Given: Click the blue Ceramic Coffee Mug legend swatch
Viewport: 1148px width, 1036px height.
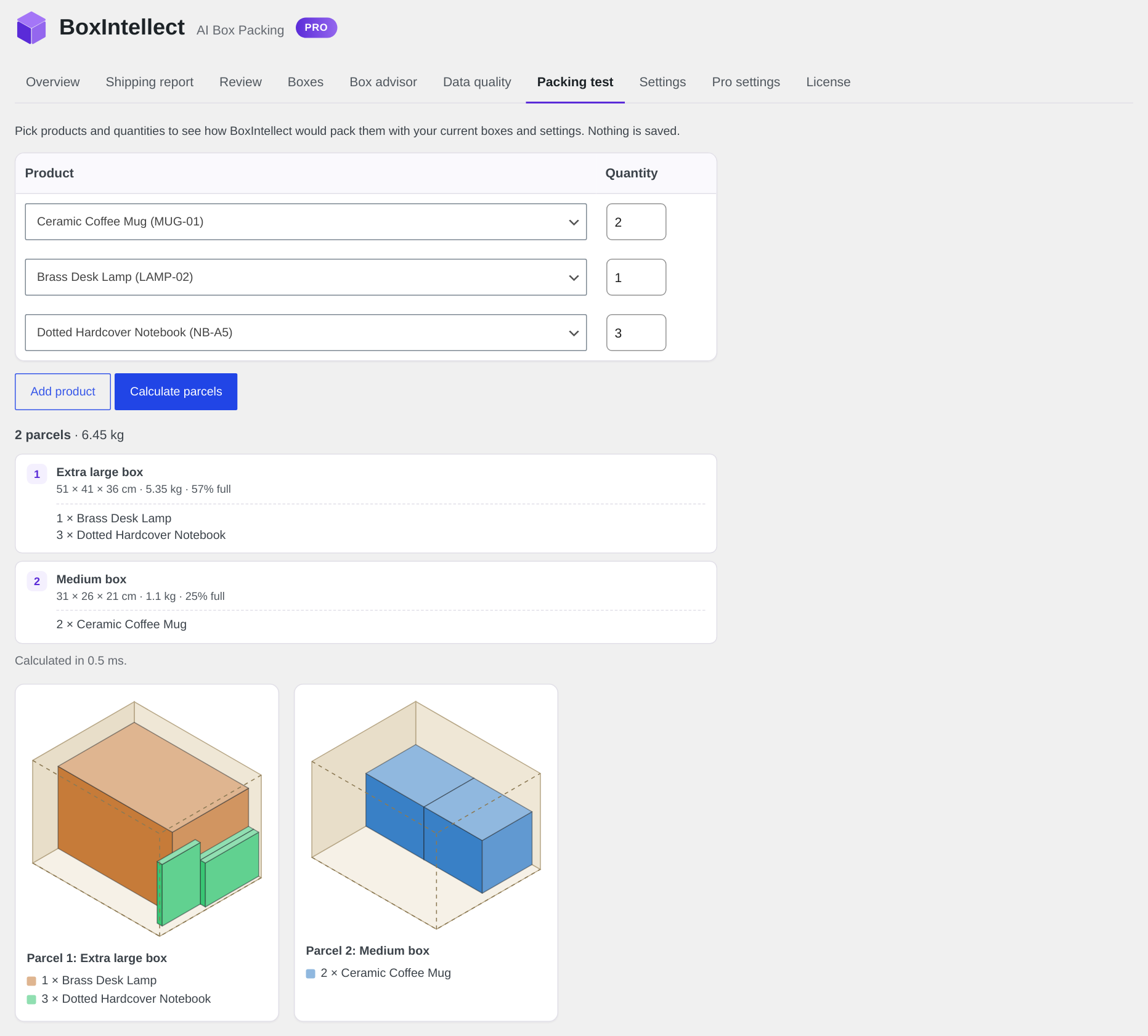Looking at the screenshot, I should (x=311, y=974).
